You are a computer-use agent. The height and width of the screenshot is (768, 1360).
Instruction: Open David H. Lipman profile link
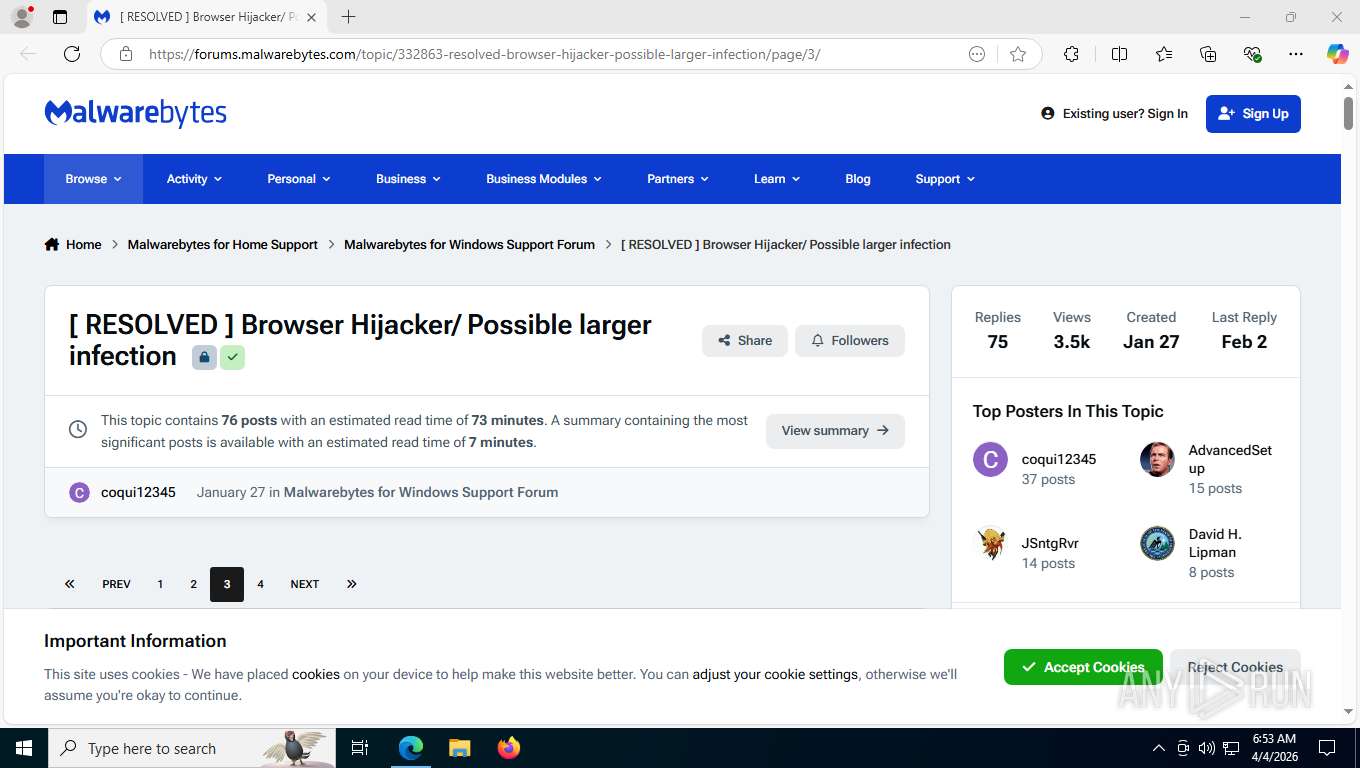(x=1215, y=543)
